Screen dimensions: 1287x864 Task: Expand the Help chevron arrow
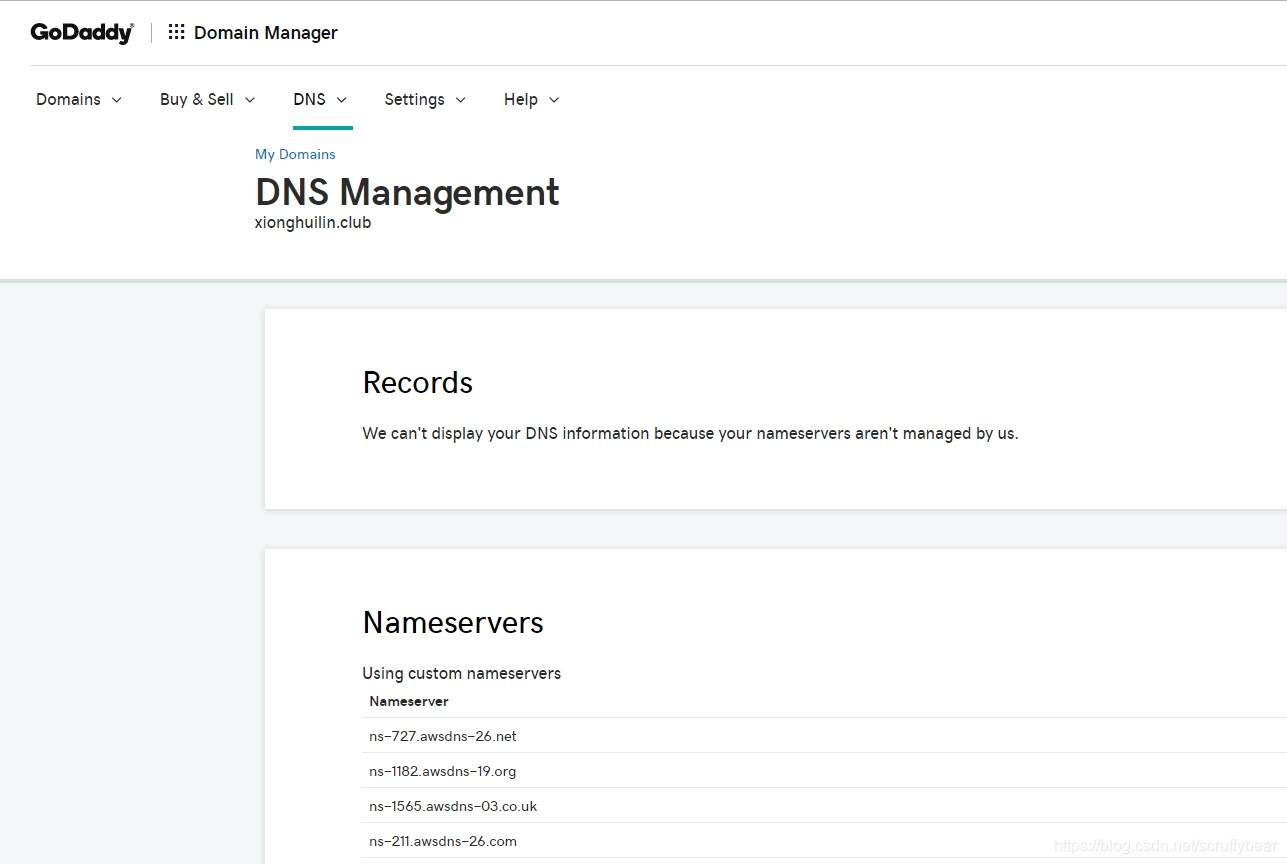pyautogui.click(x=554, y=100)
